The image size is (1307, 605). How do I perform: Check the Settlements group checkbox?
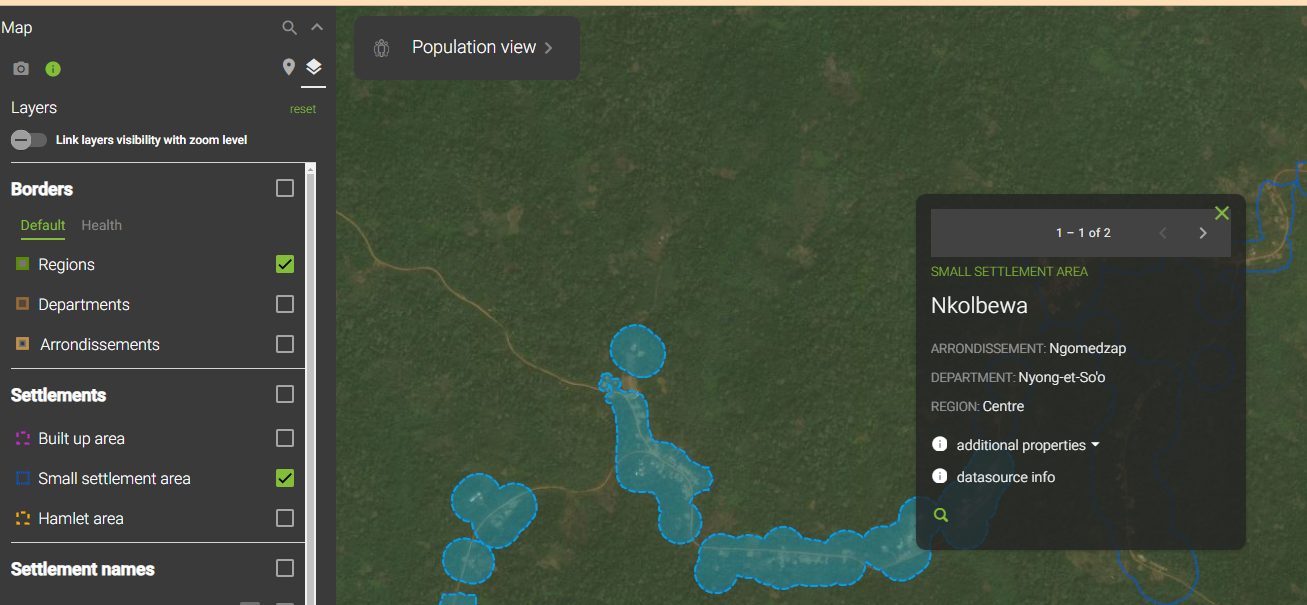[285, 394]
